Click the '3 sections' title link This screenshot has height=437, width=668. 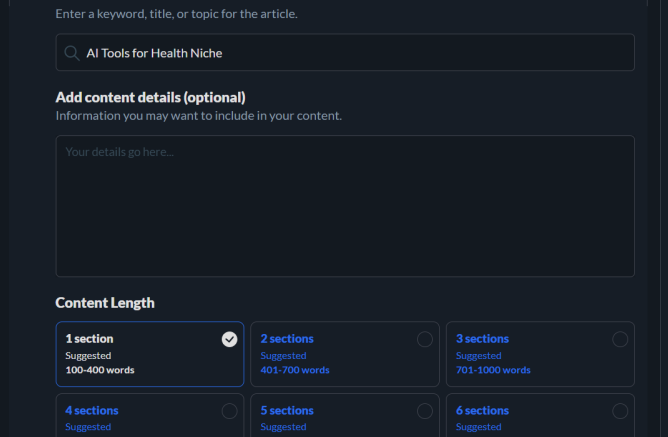click(x=482, y=339)
